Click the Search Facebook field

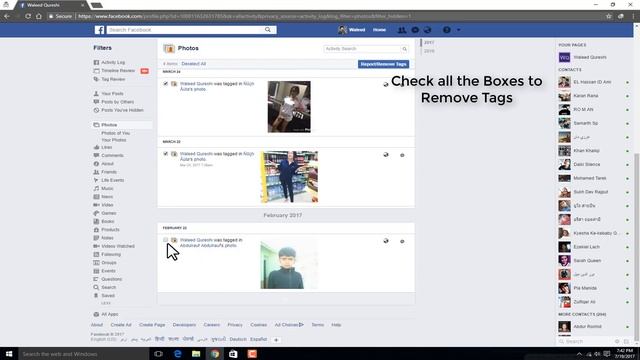point(184,30)
